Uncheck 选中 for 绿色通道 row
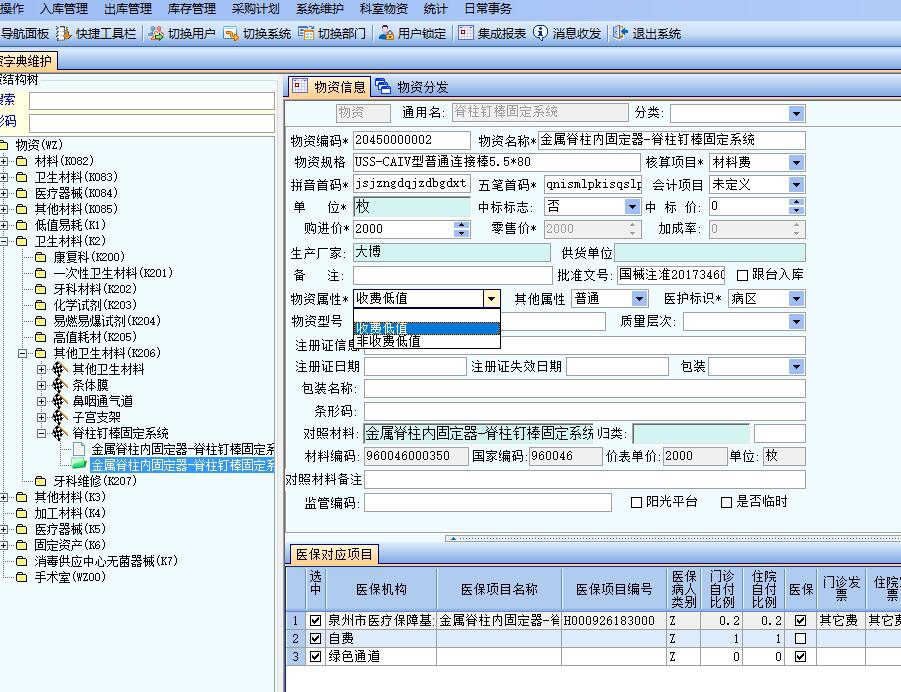901x692 pixels. (x=315, y=656)
